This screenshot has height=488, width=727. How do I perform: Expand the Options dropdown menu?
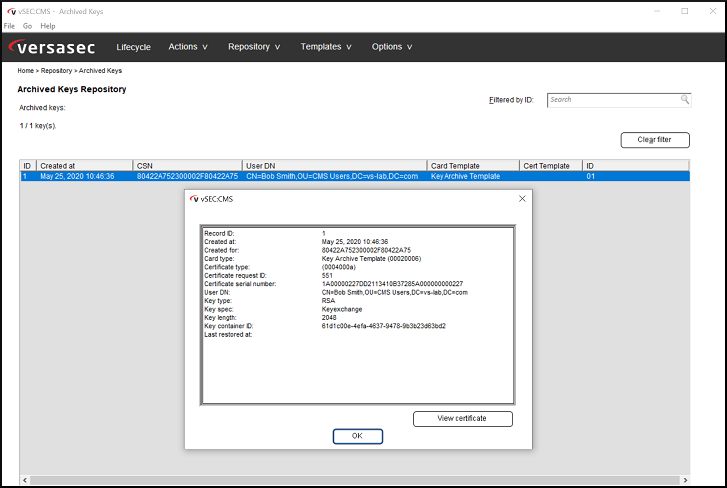(392, 47)
